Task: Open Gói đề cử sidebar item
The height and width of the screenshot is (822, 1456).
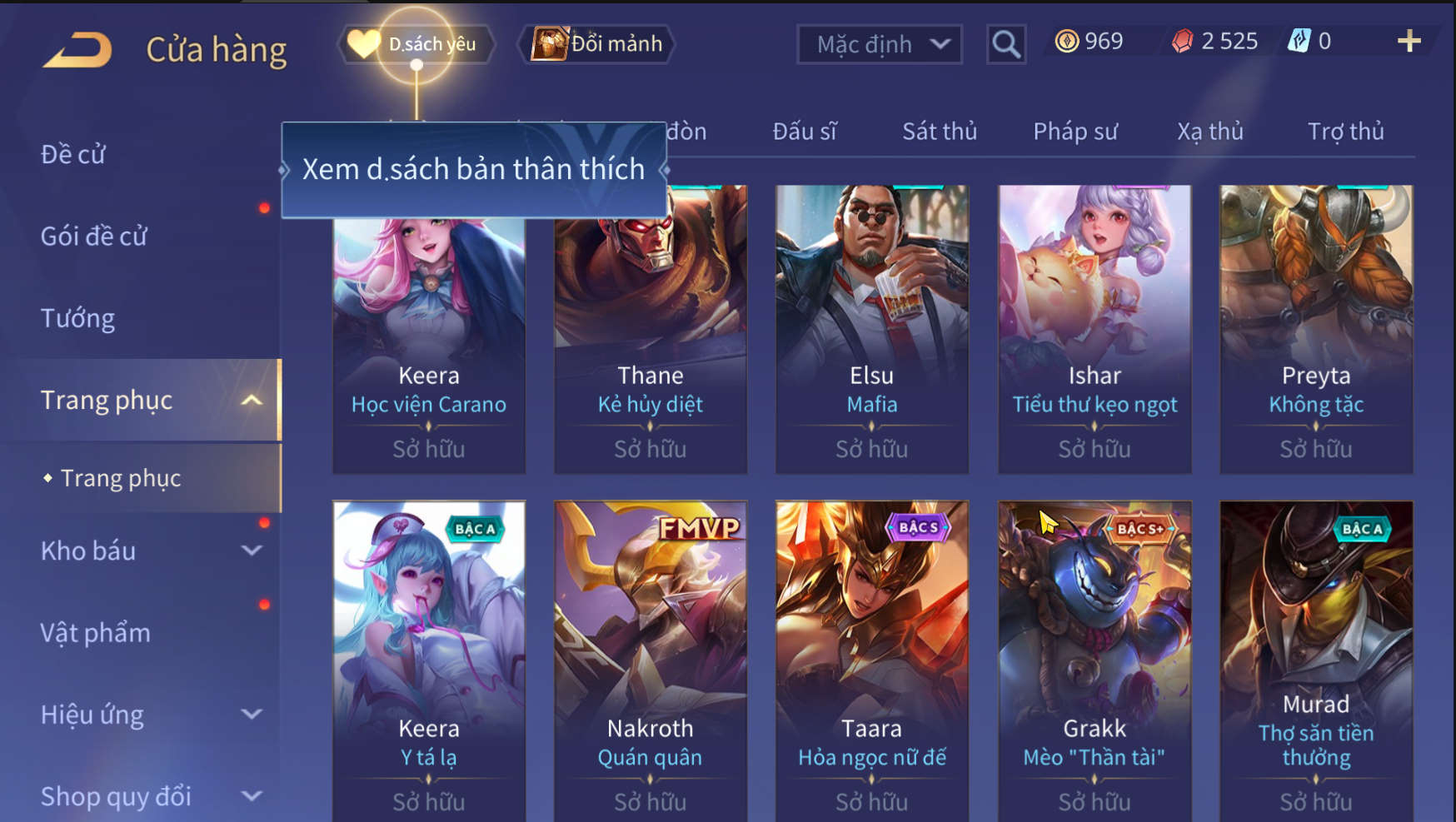Action: click(93, 237)
